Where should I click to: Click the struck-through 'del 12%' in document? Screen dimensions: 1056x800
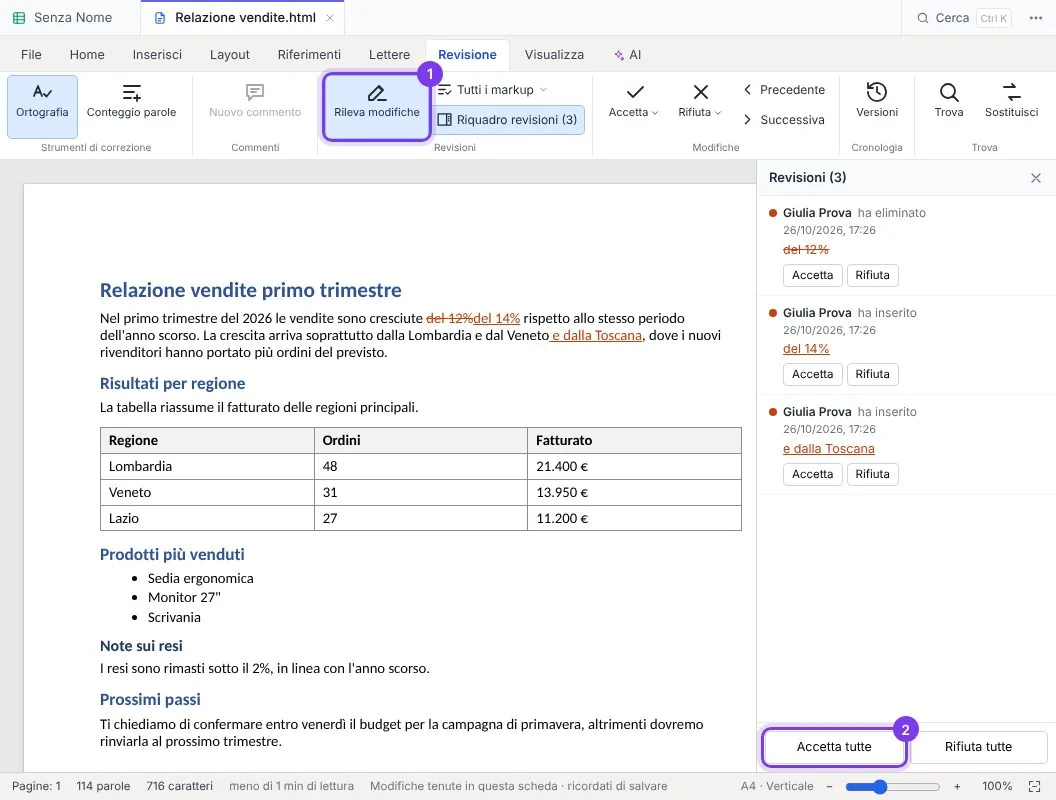(x=450, y=319)
